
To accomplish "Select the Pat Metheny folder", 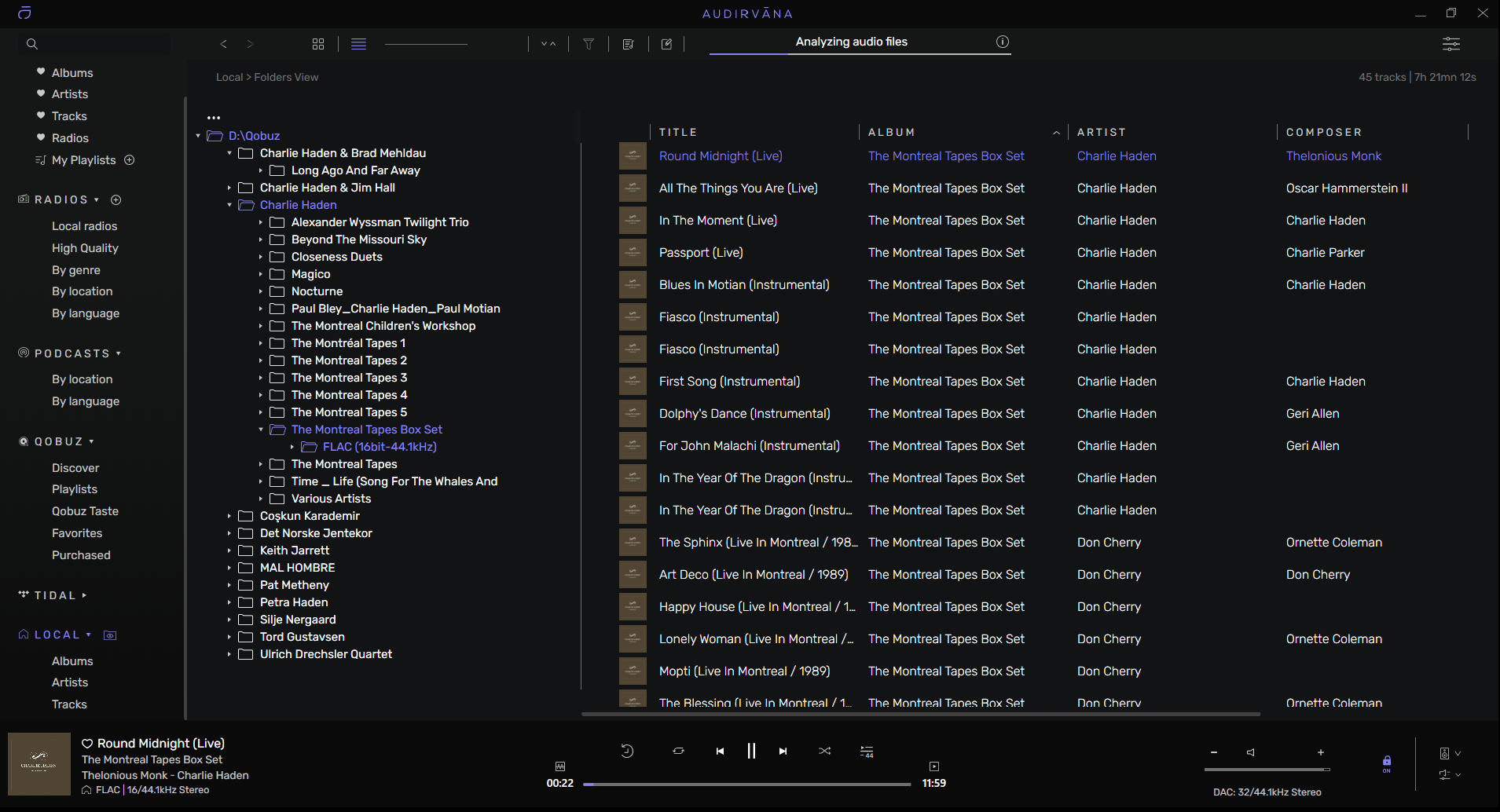I will pyautogui.click(x=294, y=584).
